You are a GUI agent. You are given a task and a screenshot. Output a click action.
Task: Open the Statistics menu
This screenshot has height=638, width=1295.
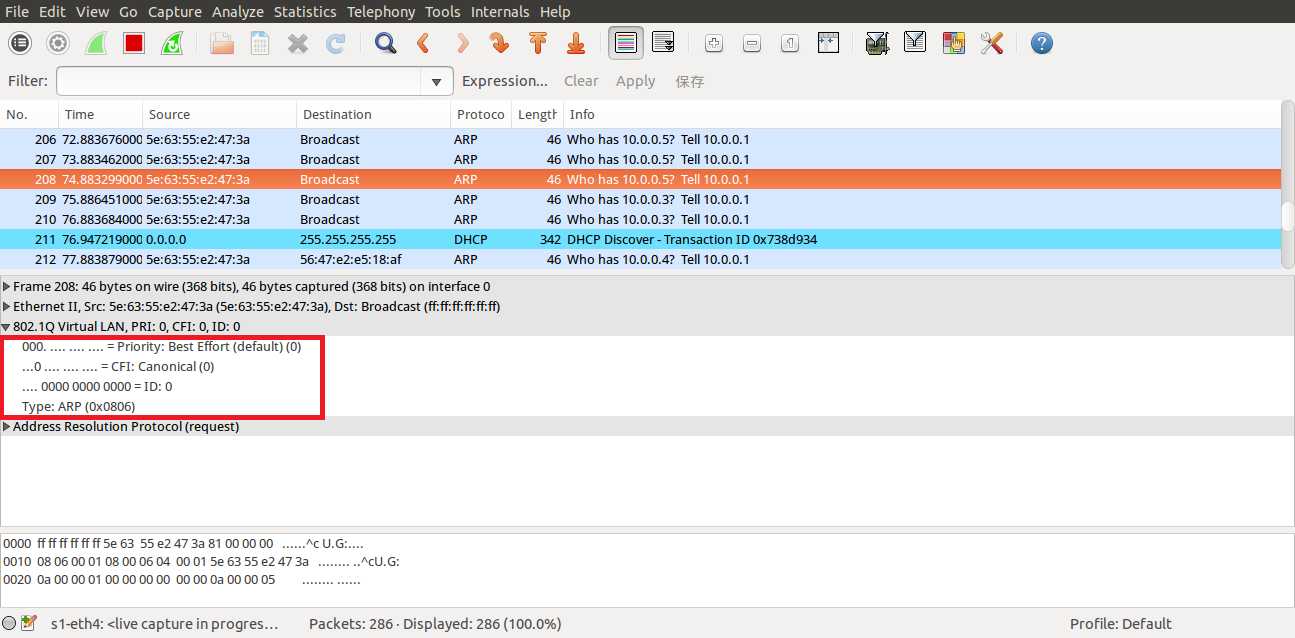click(305, 12)
